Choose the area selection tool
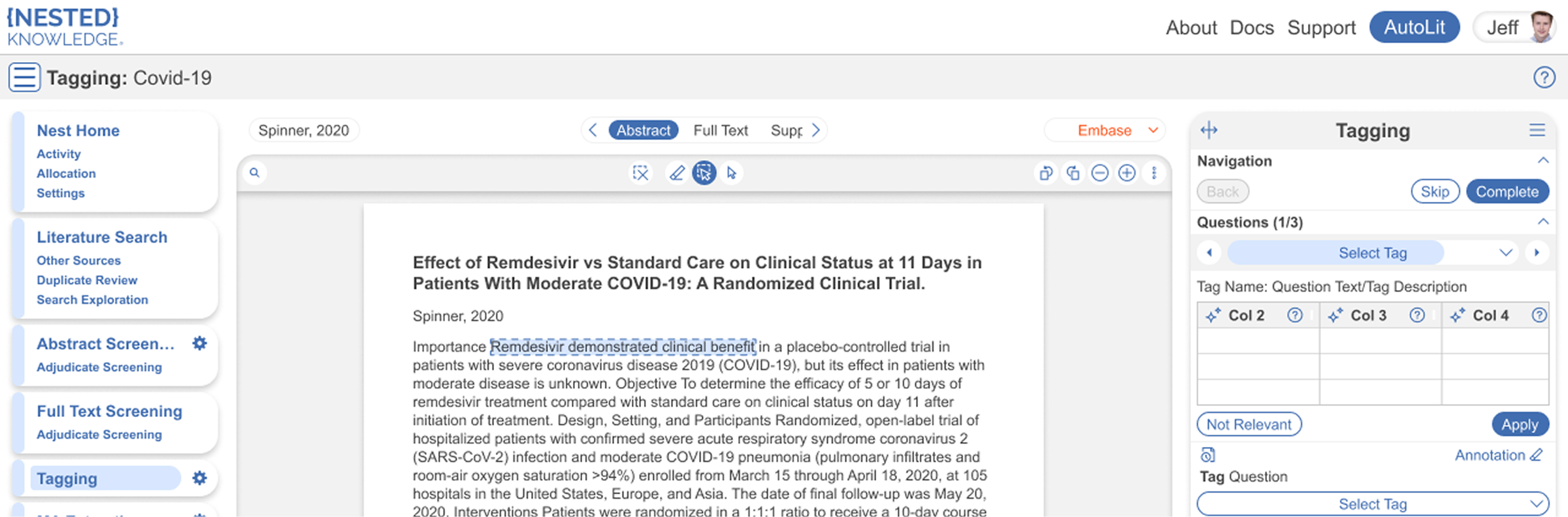This screenshot has width=1568, height=517. point(704,173)
